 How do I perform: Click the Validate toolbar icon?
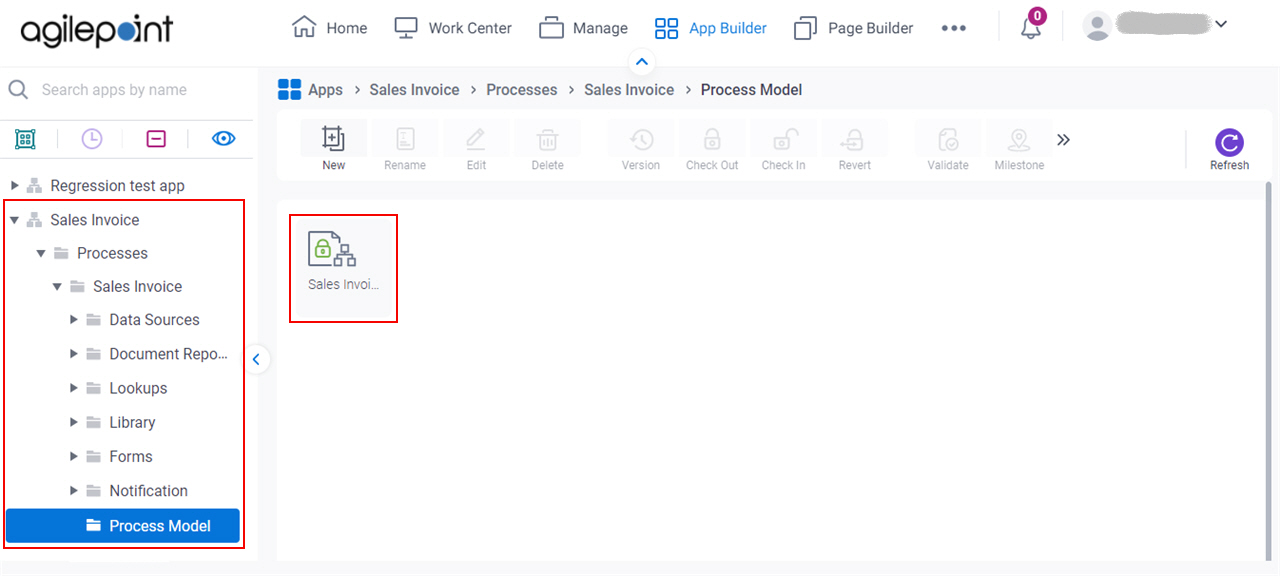point(948,139)
